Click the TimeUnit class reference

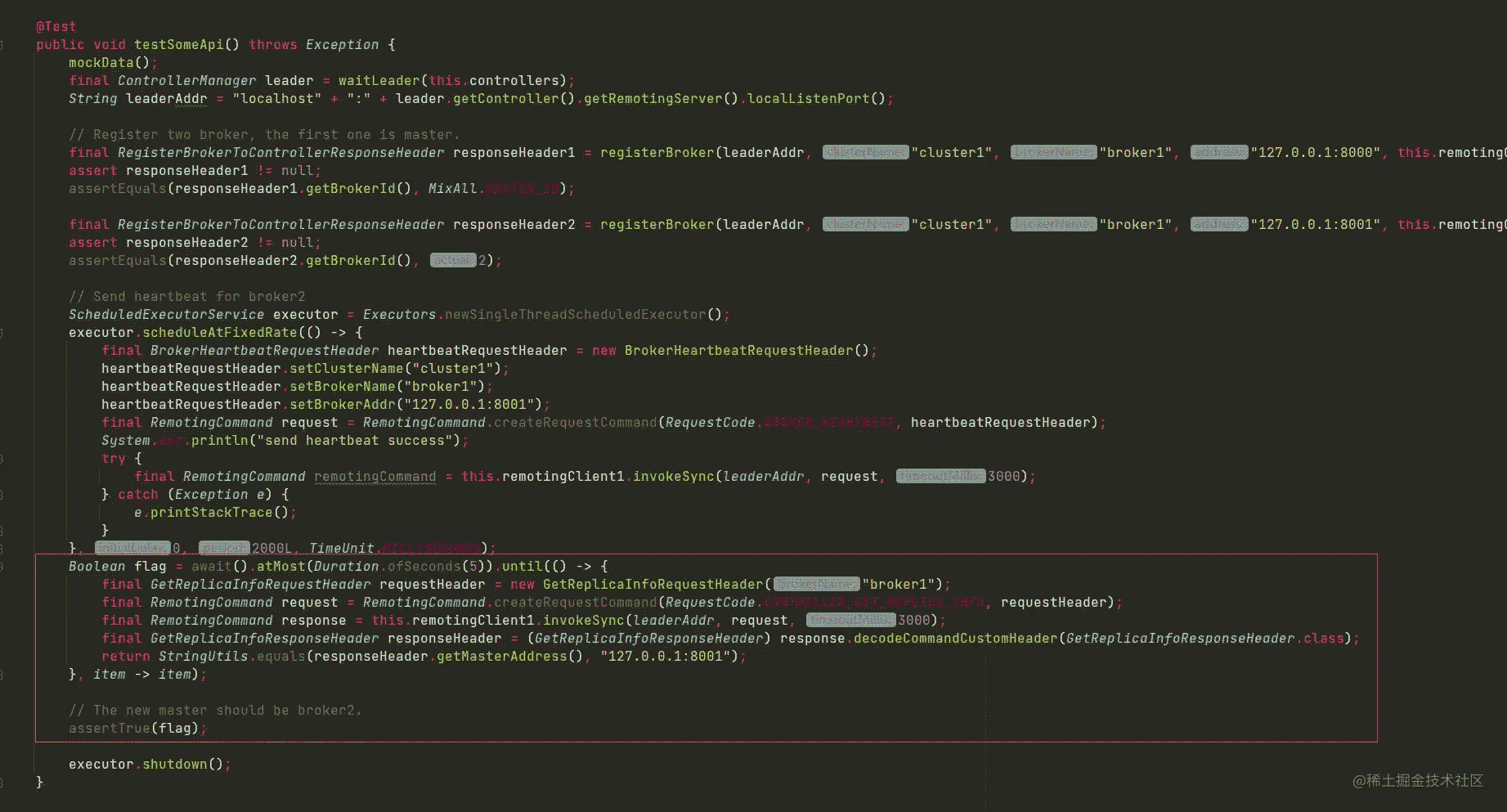point(342,549)
